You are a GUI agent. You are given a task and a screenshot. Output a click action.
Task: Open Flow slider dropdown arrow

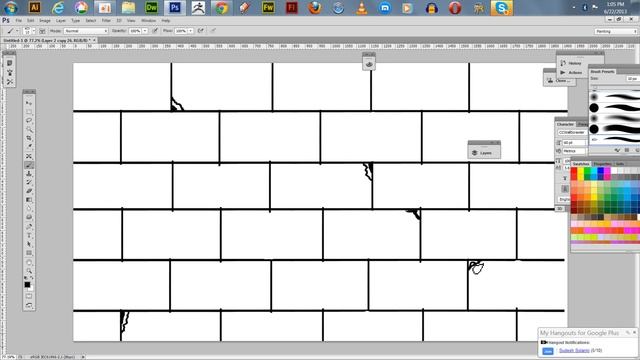[x=191, y=31]
